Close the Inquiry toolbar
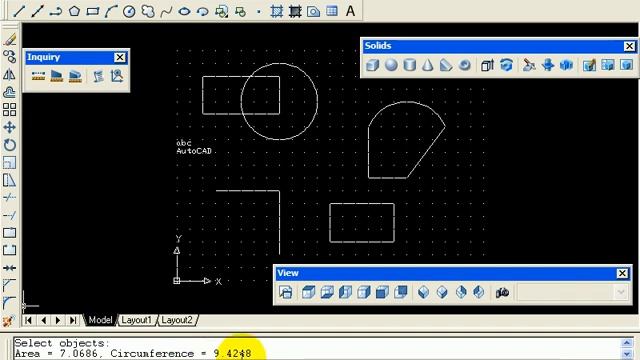The image size is (640, 360). 120,58
